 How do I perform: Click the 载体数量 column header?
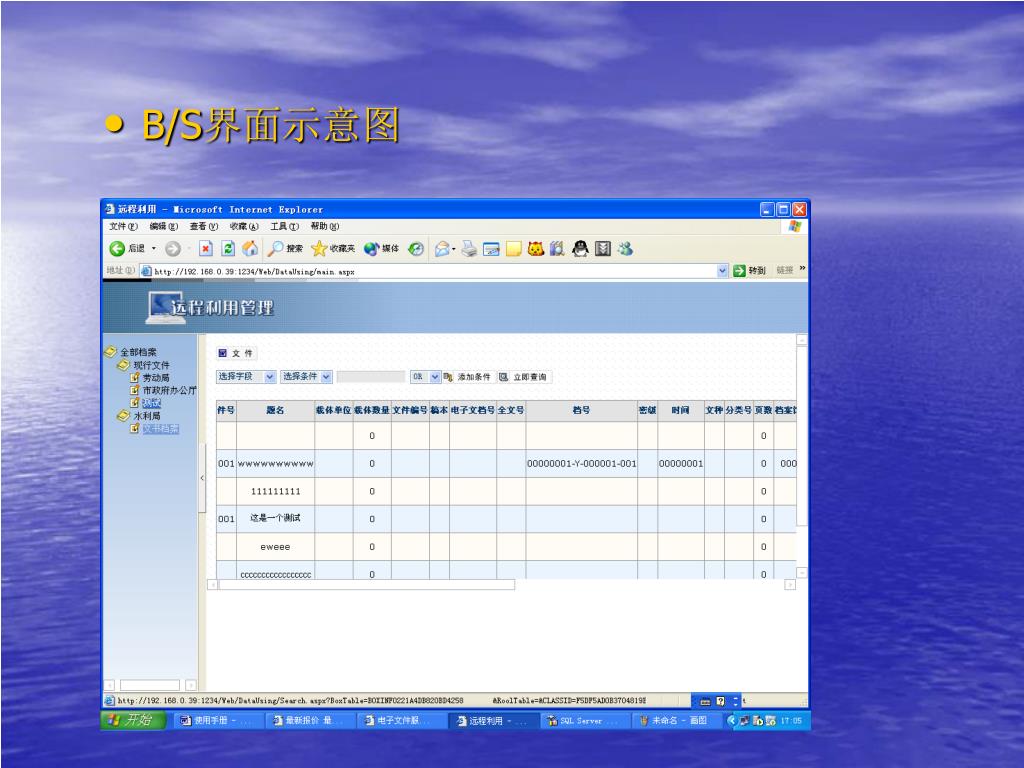372,410
